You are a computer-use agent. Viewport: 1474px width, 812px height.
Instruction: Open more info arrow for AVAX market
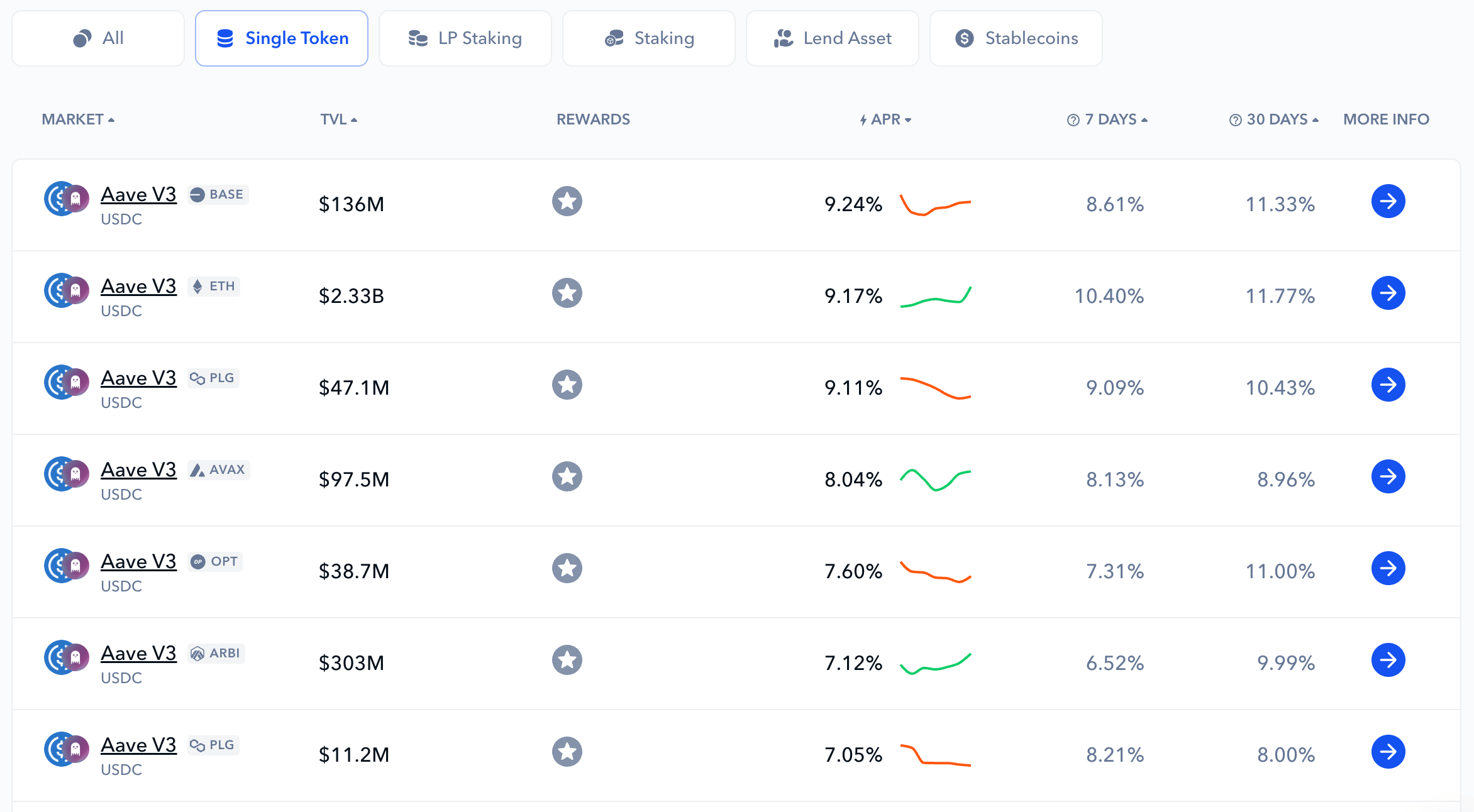[1388, 476]
